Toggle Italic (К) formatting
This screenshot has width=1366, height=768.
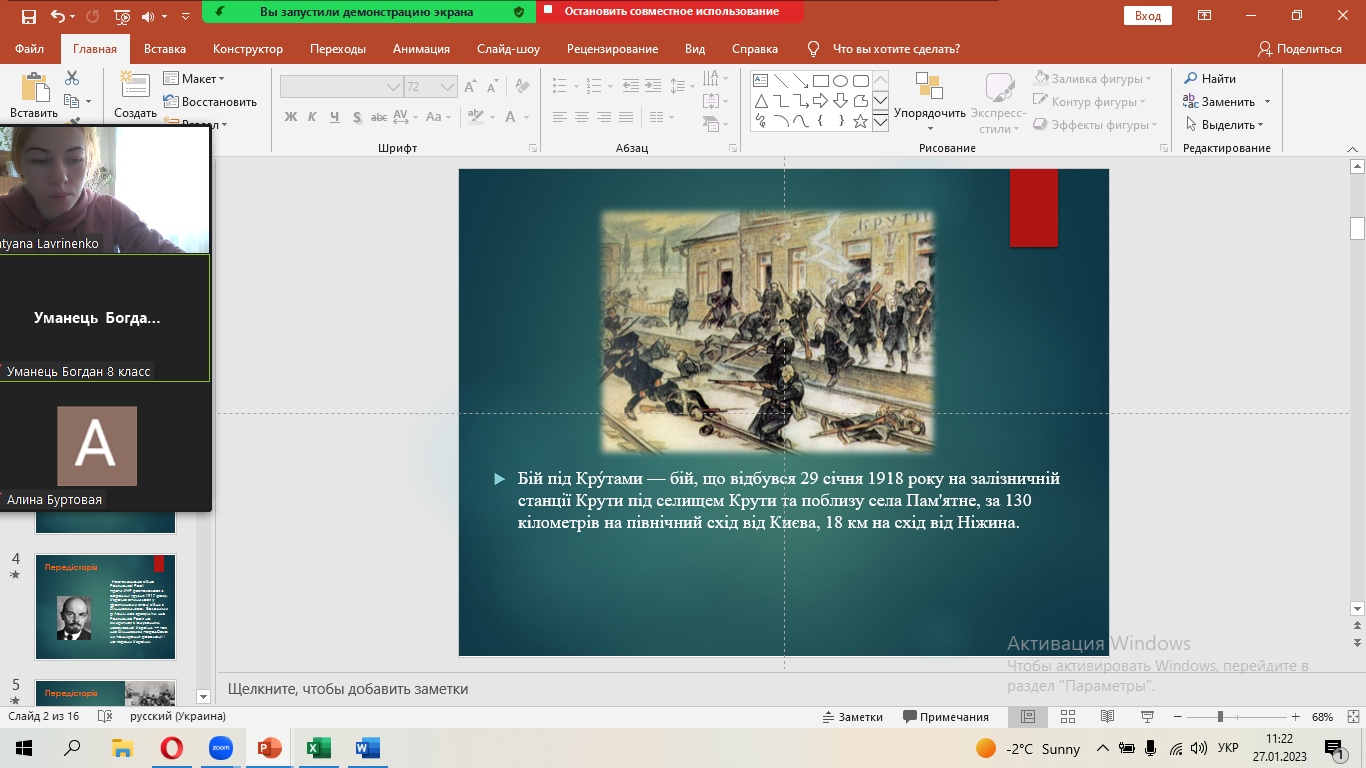[x=312, y=117]
